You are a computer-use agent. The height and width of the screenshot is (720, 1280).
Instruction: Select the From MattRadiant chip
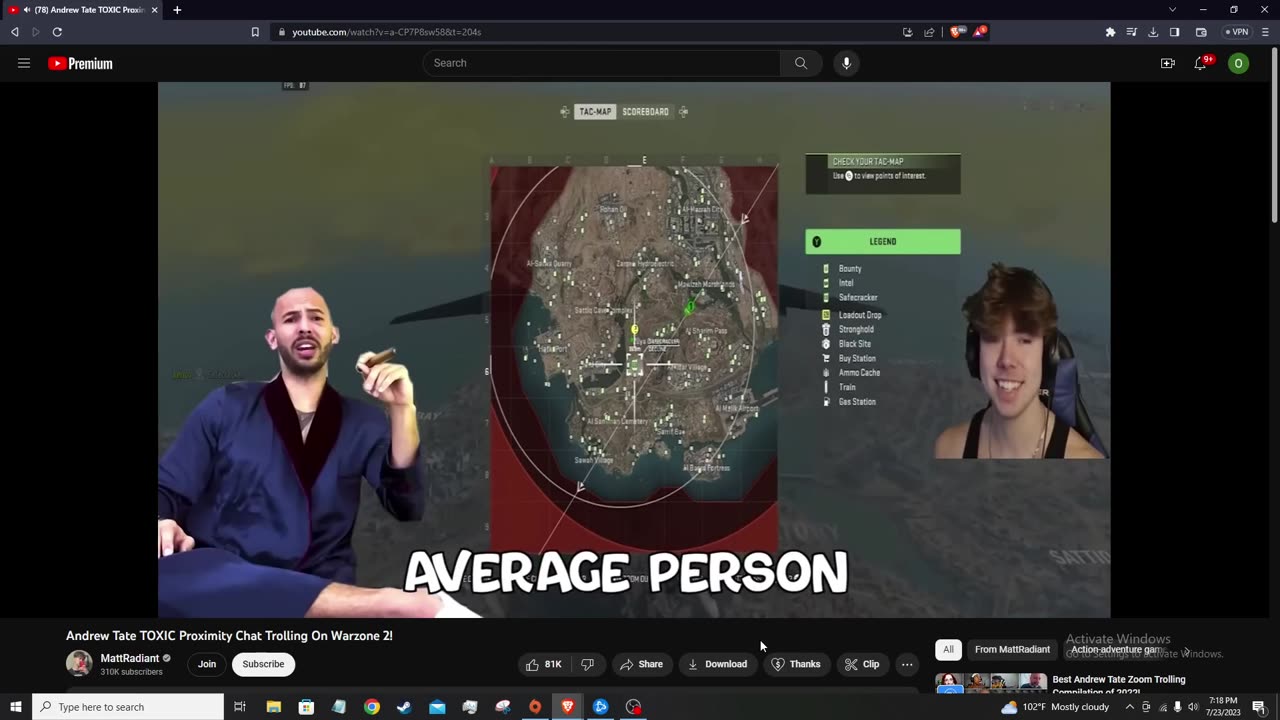coord(1012,650)
